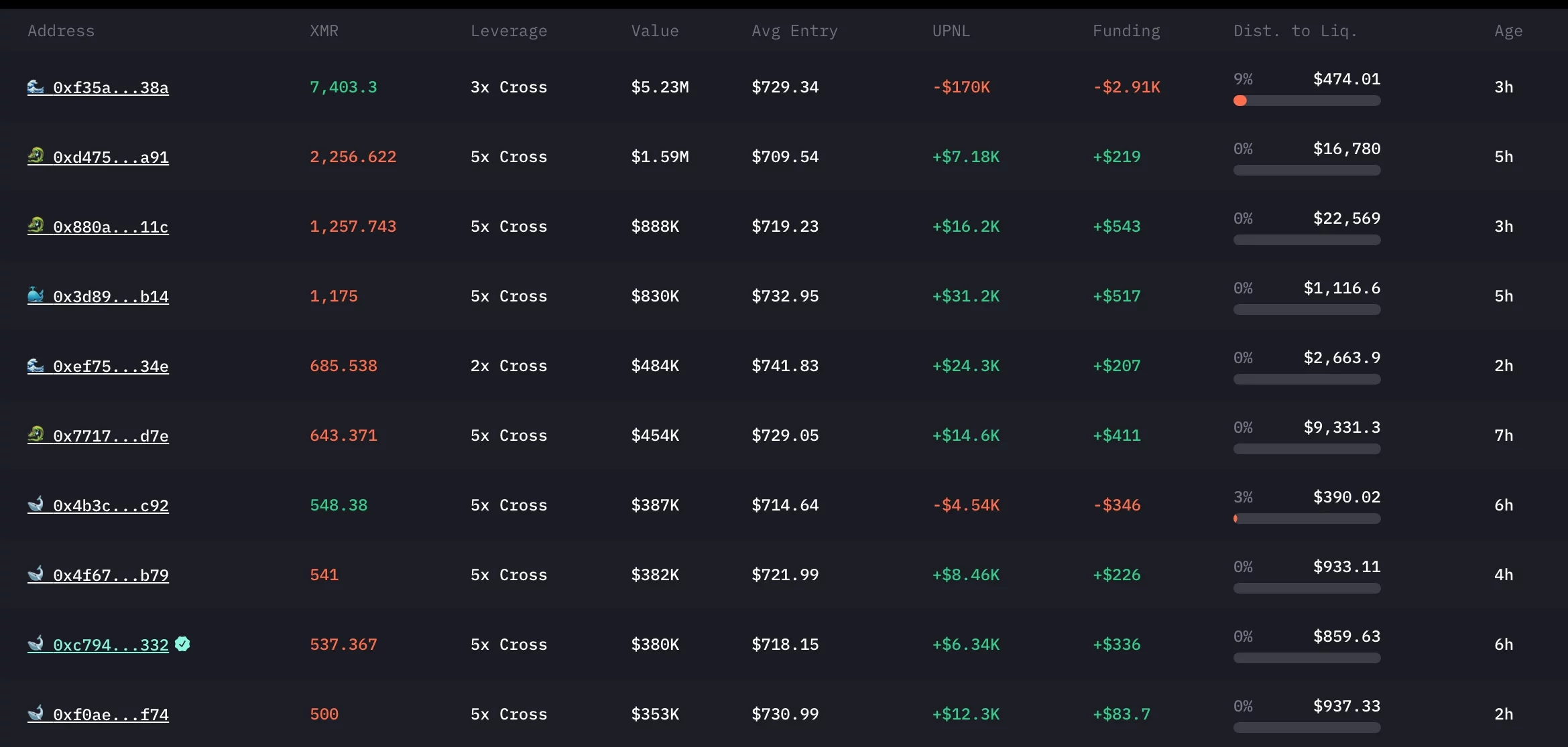Open the position for address 0xd475...a91
The width and height of the screenshot is (1568, 747).
(111, 156)
